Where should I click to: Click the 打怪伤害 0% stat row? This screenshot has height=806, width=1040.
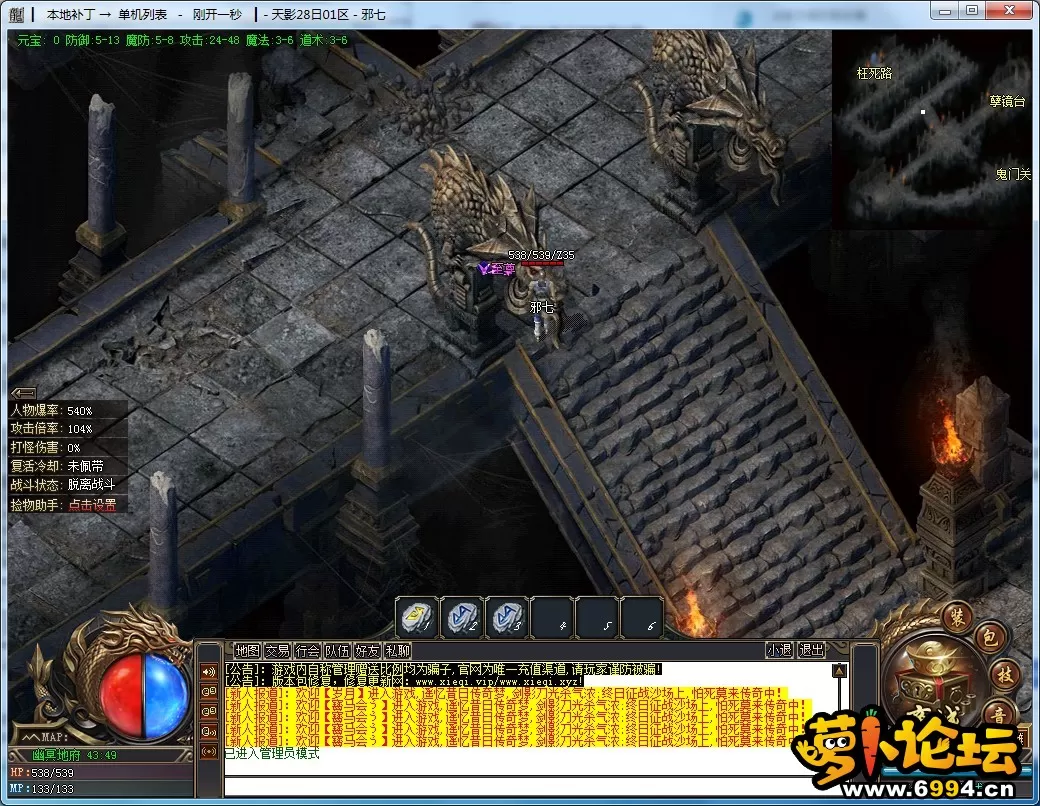[x=68, y=447]
